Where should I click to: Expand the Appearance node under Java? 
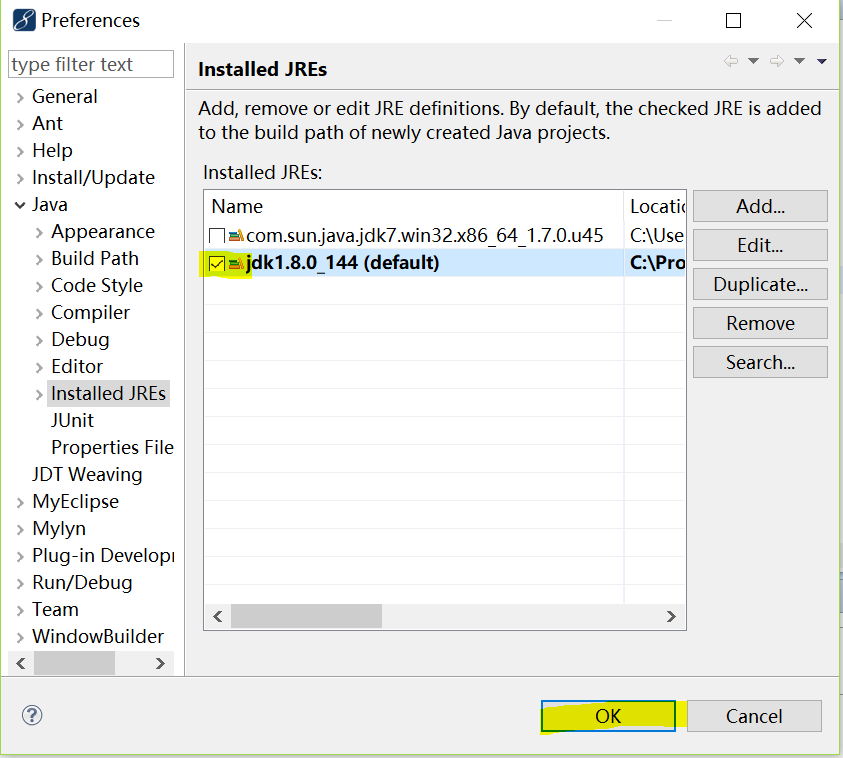39,232
